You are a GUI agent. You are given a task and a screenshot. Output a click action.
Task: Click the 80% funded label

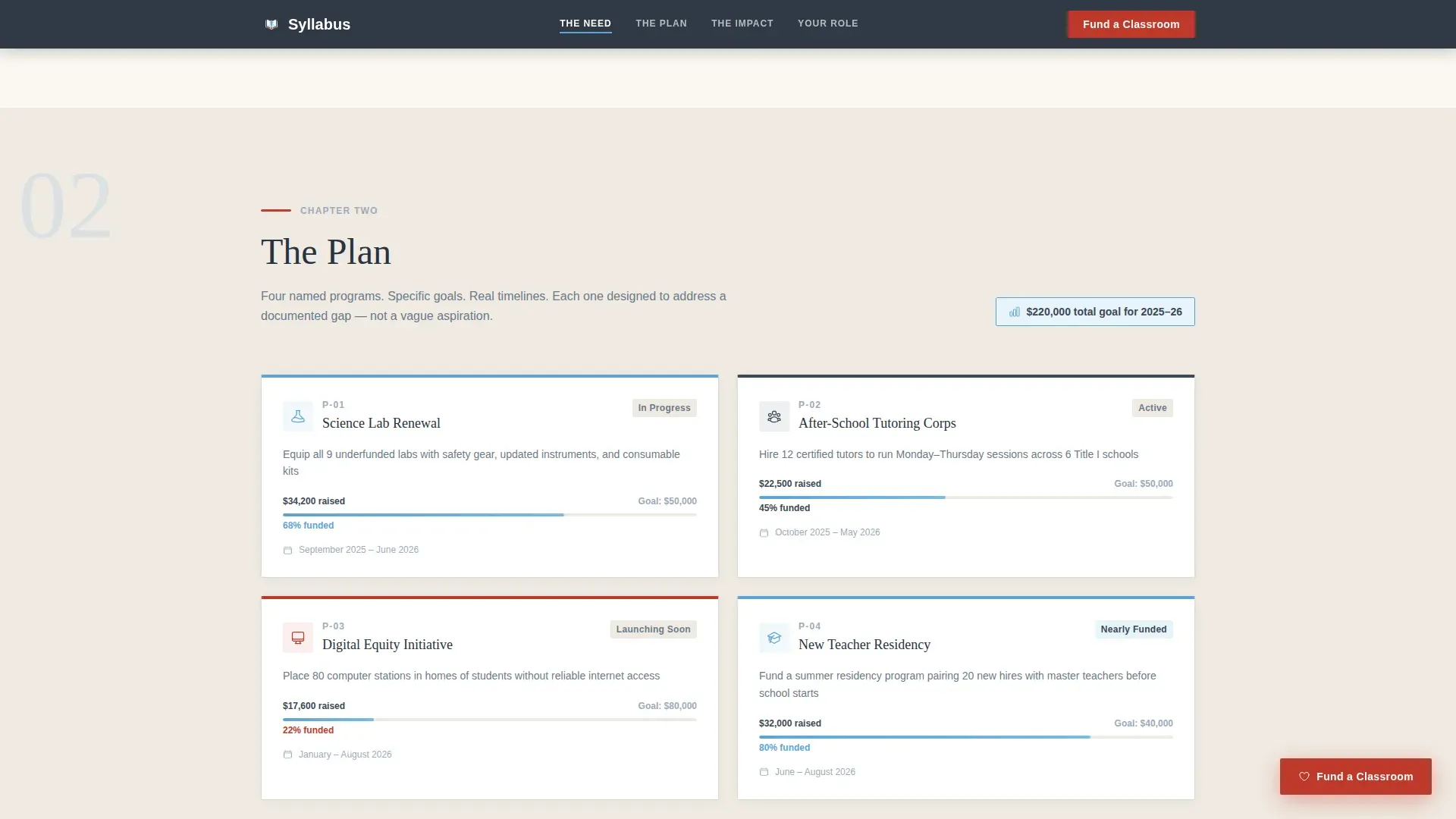(785, 748)
